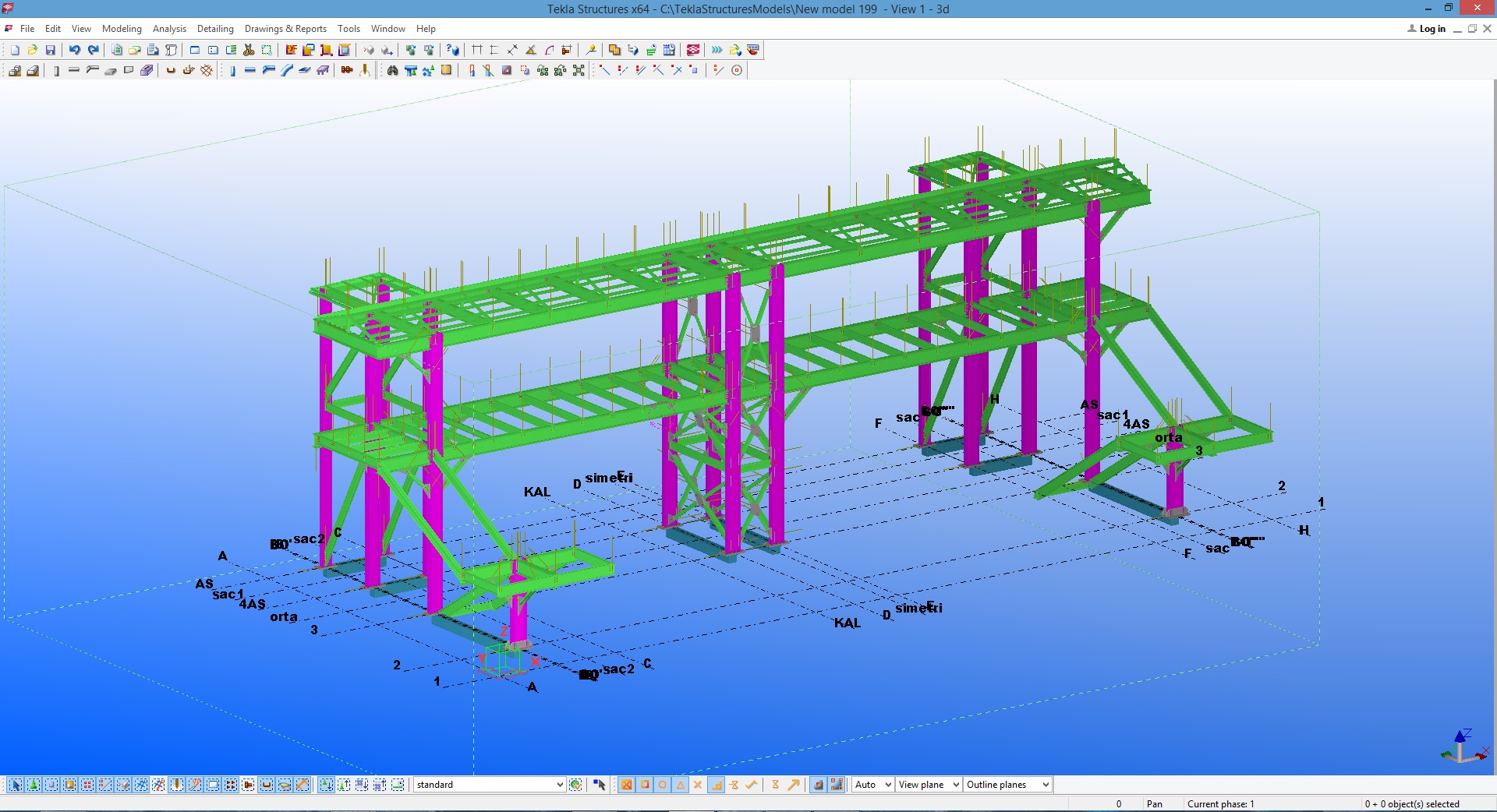
Task: Click the target circle icon in toolbar
Action: 737,71
